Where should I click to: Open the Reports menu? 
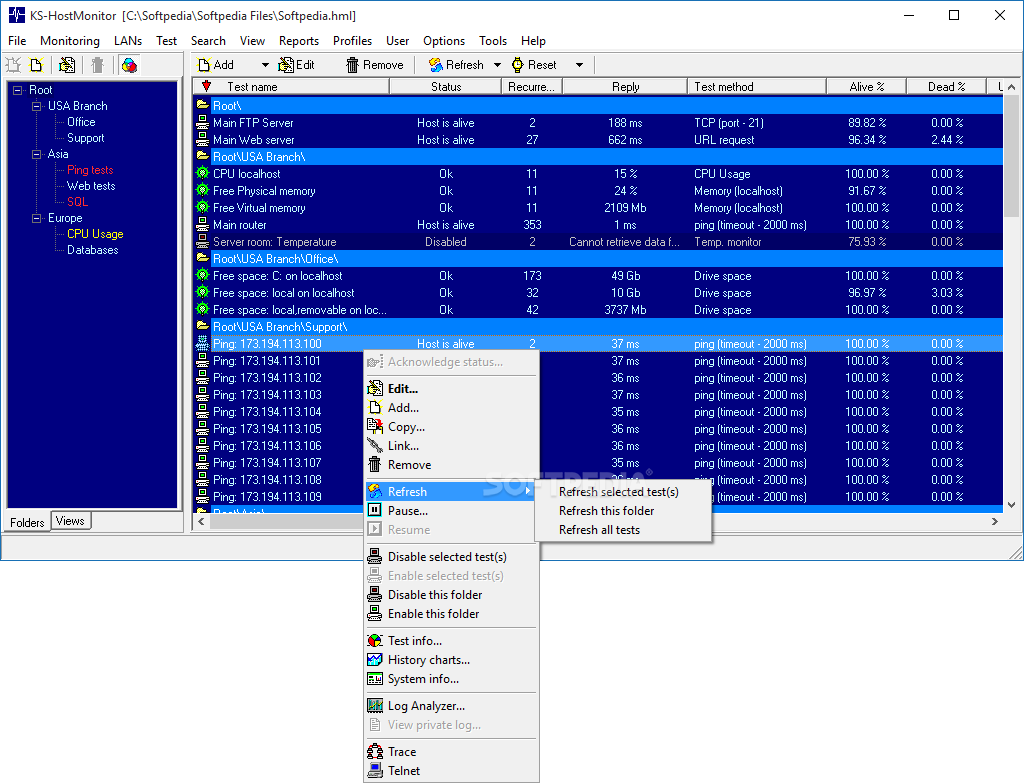299,40
